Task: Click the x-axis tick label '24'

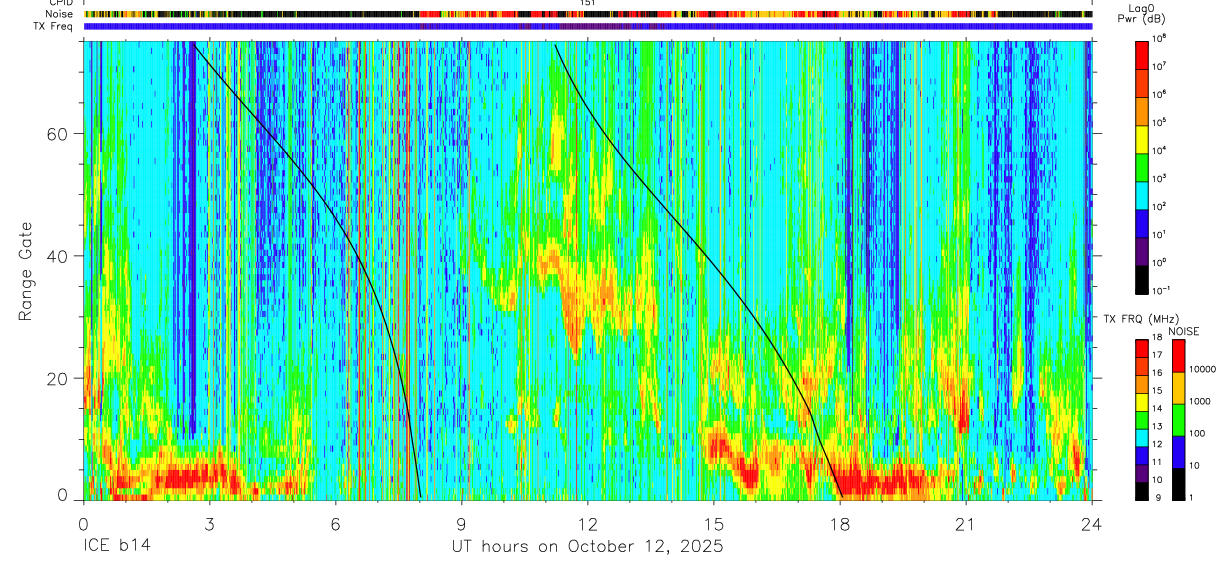Action: [x=1091, y=524]
